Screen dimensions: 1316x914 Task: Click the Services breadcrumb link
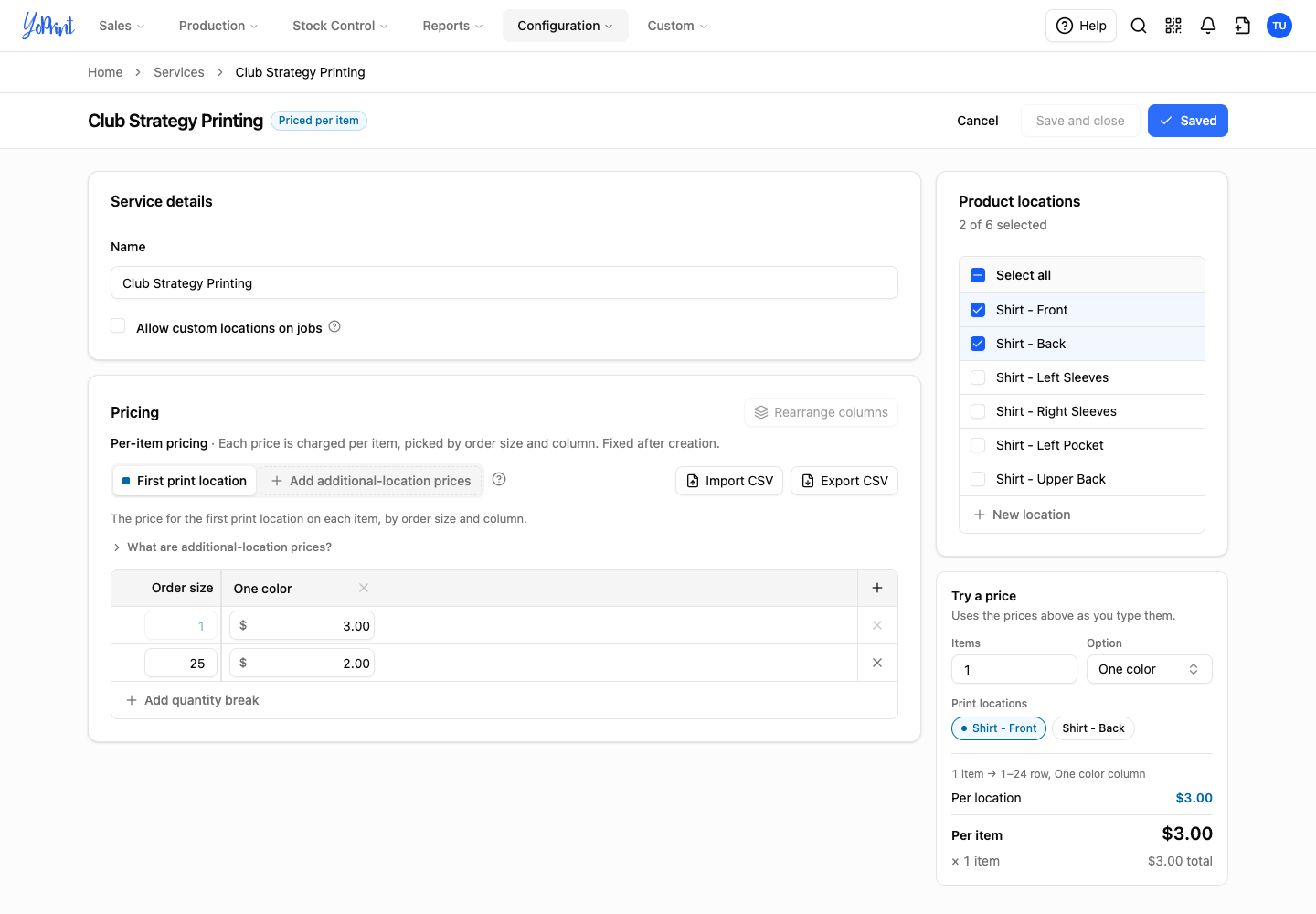(179, 72)
